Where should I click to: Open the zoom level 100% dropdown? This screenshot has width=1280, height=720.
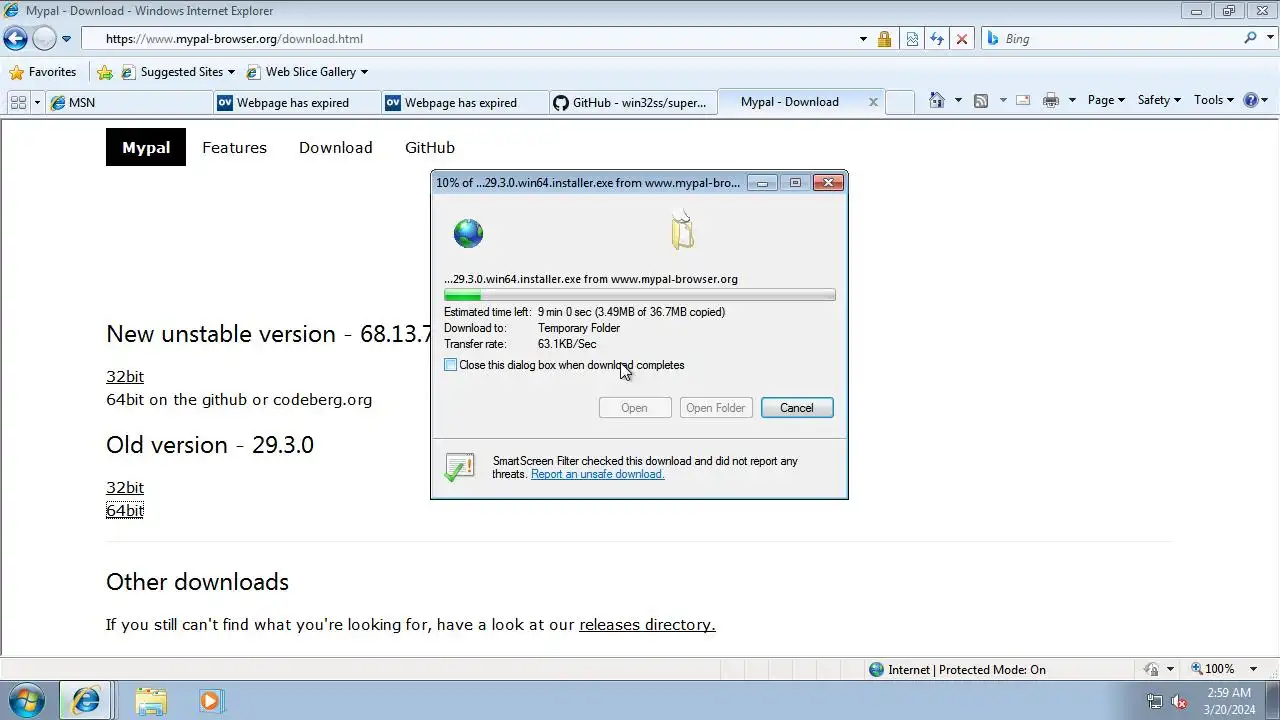[1255, 669]
